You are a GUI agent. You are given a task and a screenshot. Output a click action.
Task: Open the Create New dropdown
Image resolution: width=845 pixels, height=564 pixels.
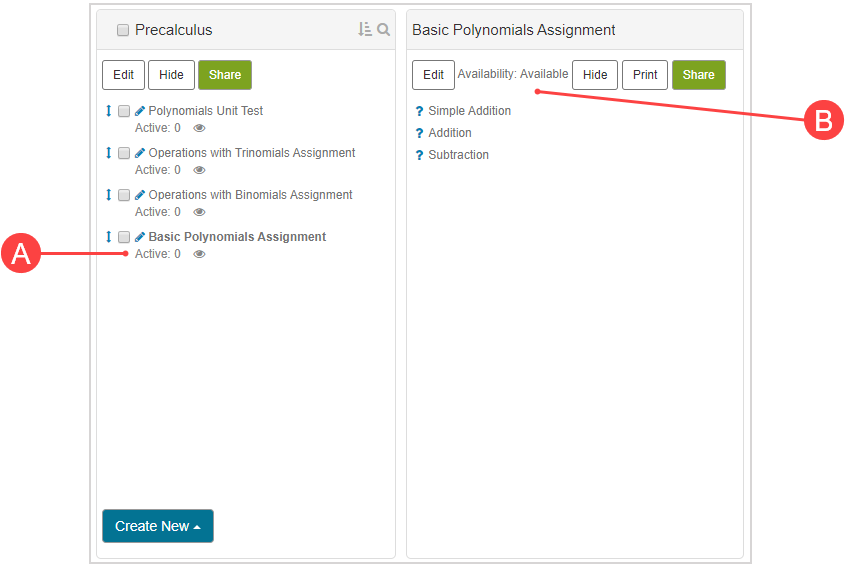(x=158, y=526)
